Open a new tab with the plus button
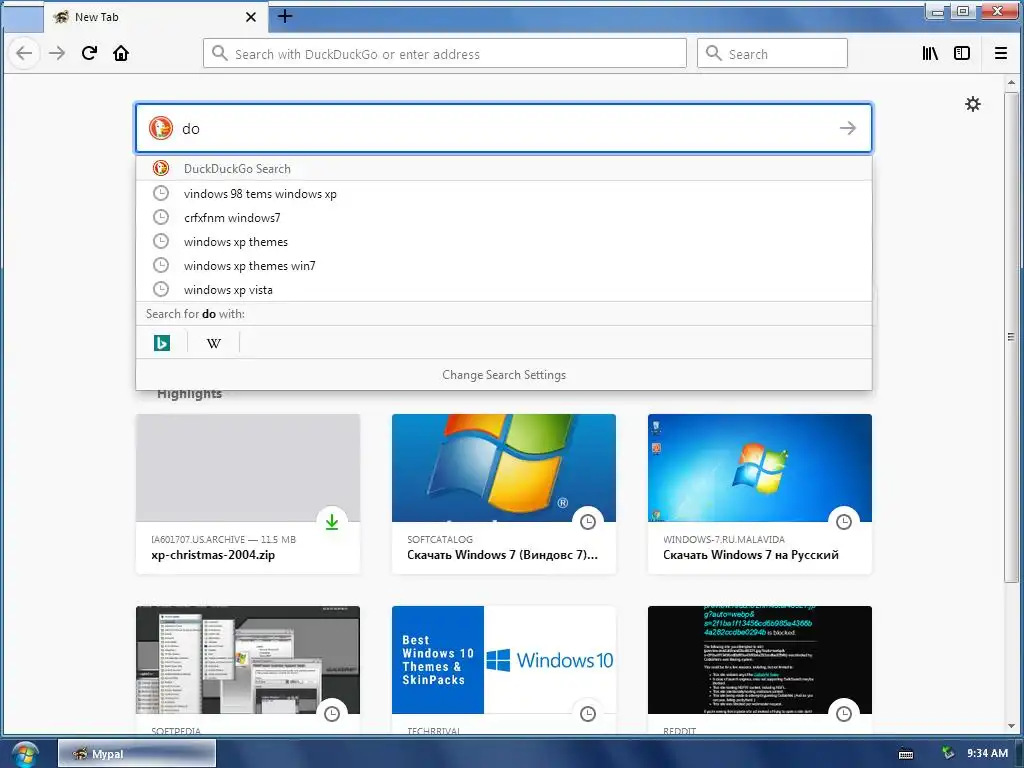Screen dimensions: 1024x768 285,16
